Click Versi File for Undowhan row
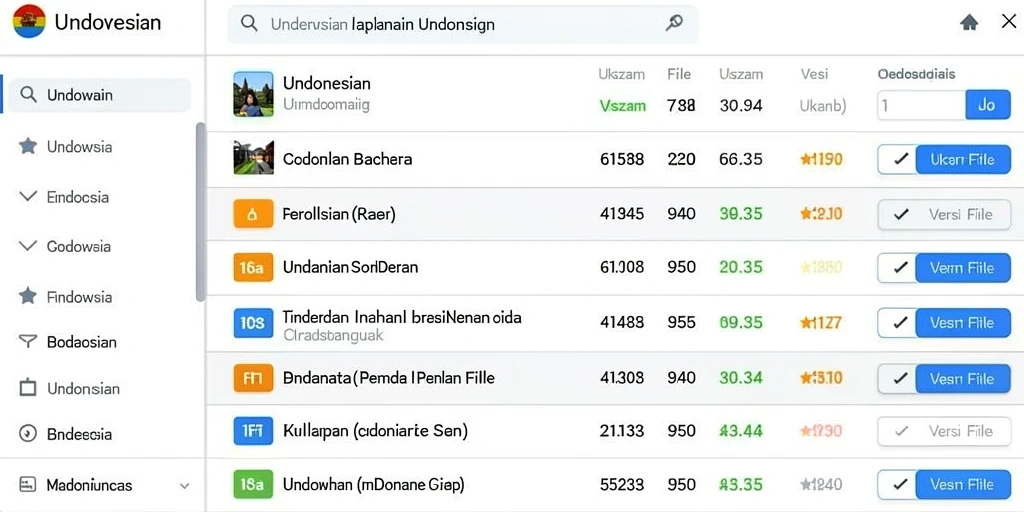The width and height of the screenshot is (1024, 512). [963, 485]
